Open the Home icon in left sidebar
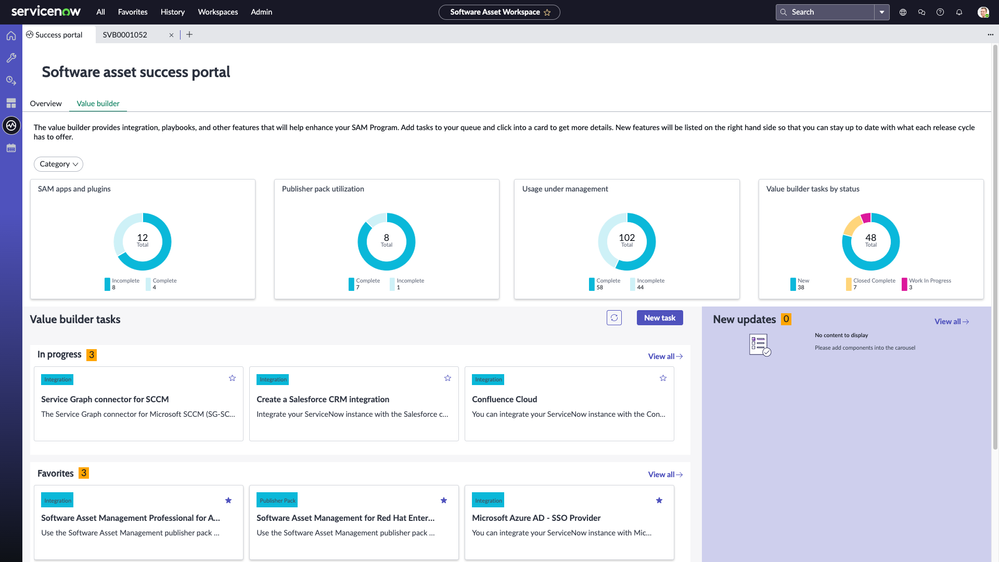This screenshot has width=999, height=562. (11, 36)
